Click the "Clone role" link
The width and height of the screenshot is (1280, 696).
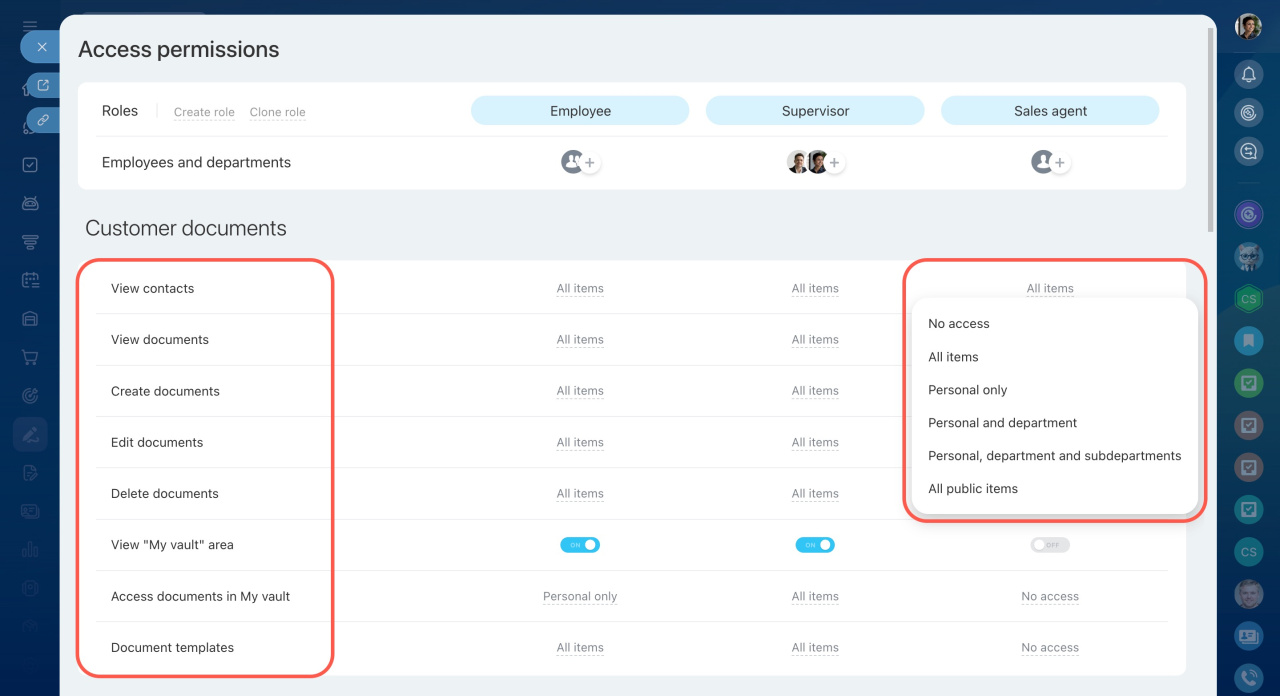[x=277, y=112]
